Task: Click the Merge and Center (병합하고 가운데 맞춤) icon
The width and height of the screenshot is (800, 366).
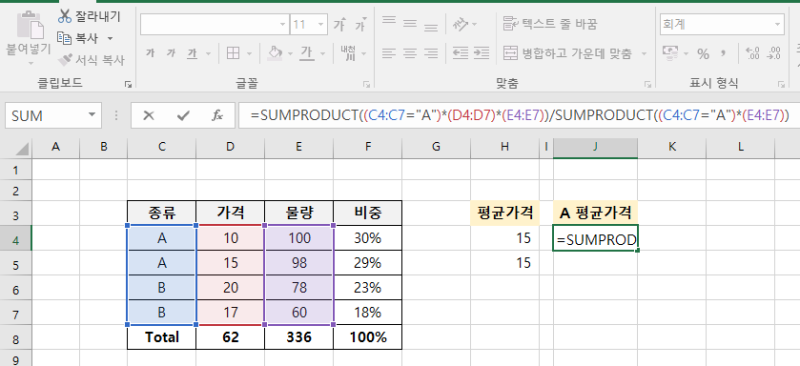Action: tap(510, 53)
